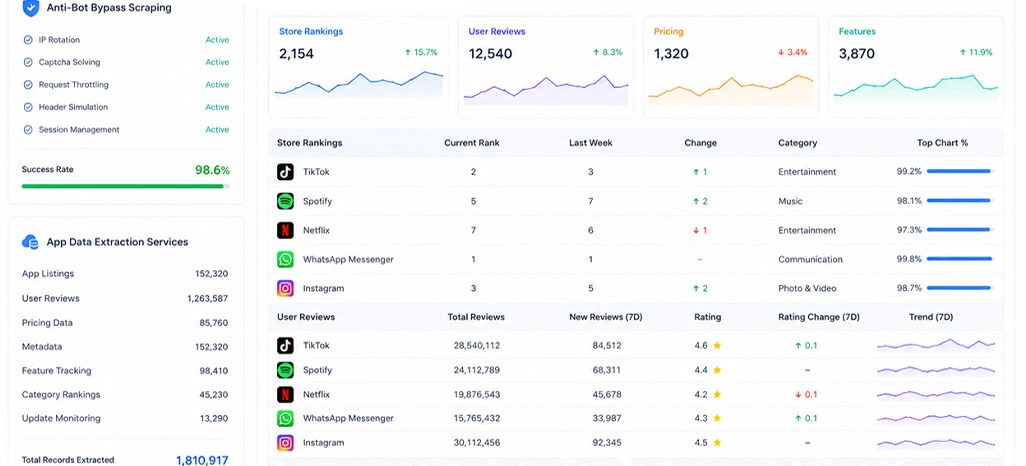Open the Features summary card
Screen dimensions: 1026x466
coord(916,67)
